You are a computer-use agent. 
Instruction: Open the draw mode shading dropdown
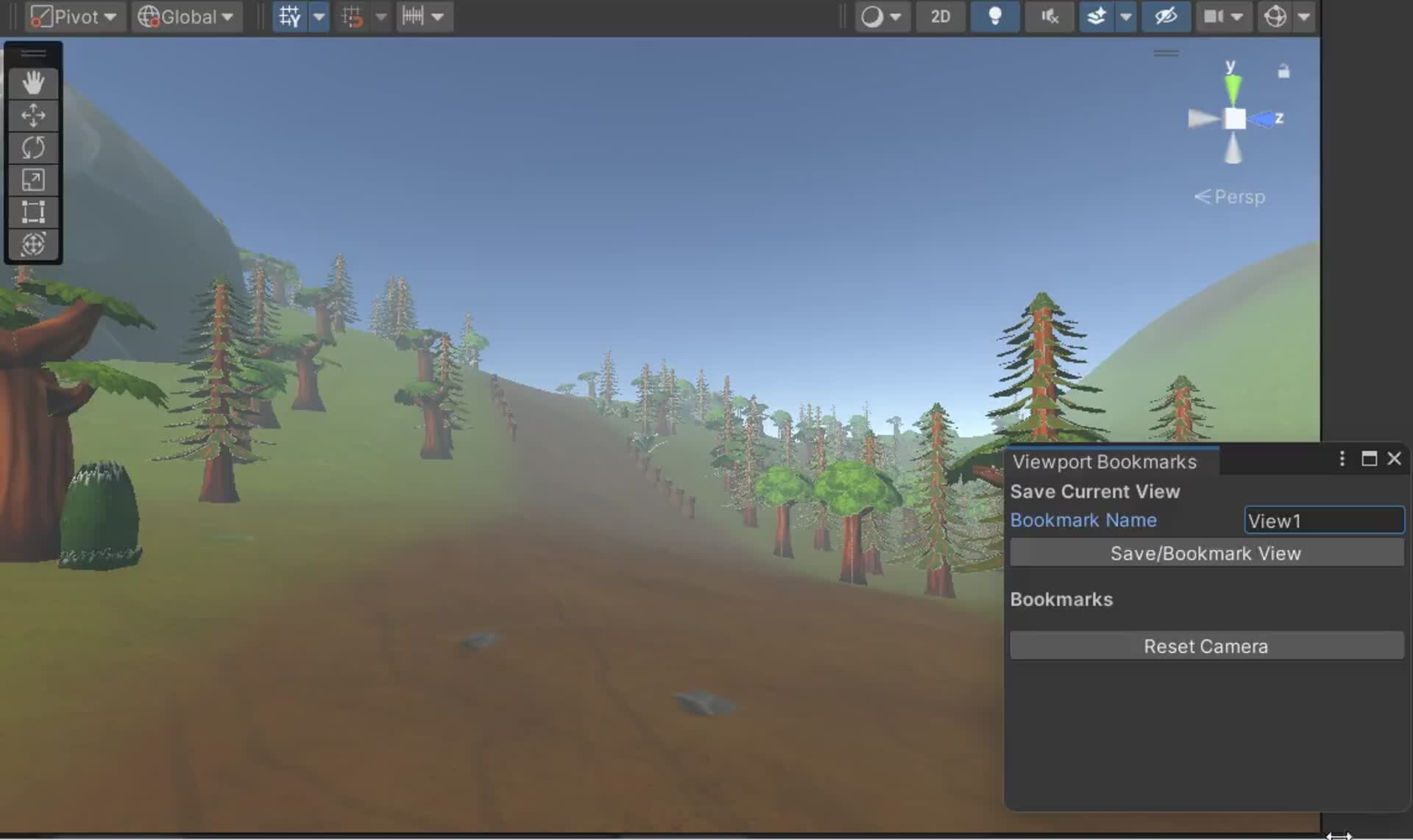882,17
